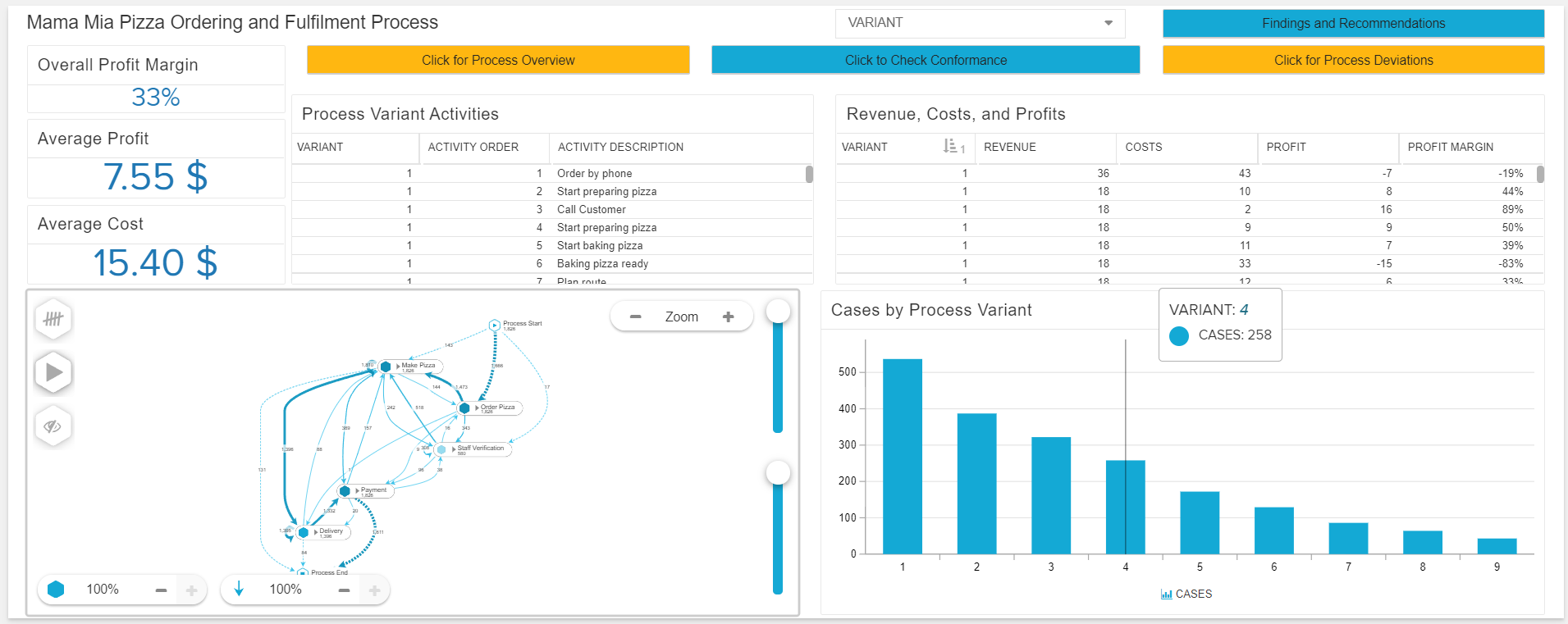Expand the Delivery node
1568x624 pixels.
tap(316, 532)
